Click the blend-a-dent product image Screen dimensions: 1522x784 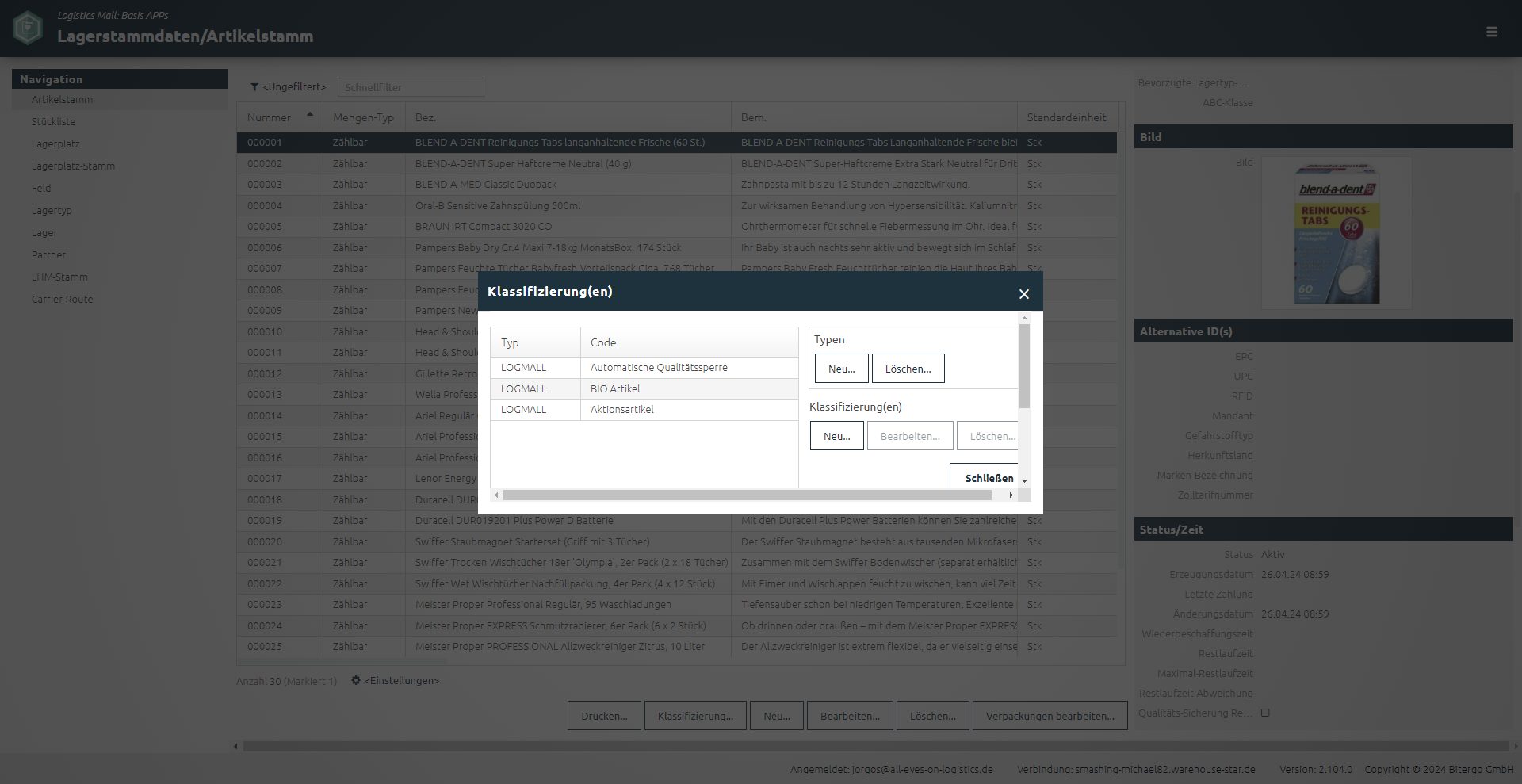point(1337,233)
